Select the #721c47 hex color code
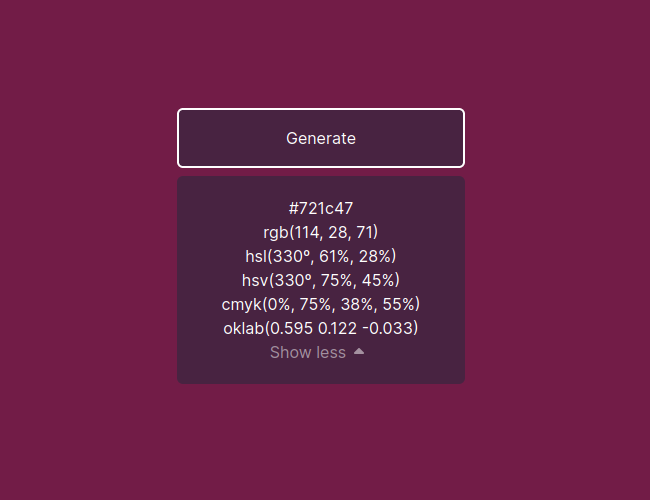This screenshot has width=650, height=500. (321, 208)
